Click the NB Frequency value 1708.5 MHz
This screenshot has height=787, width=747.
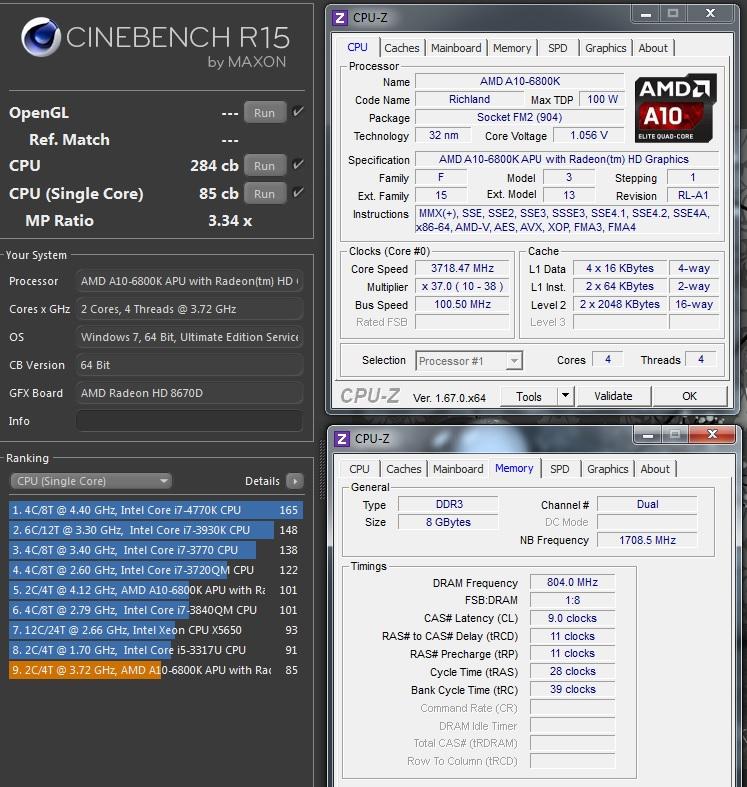pyautogui.click(x=647, y=540)
